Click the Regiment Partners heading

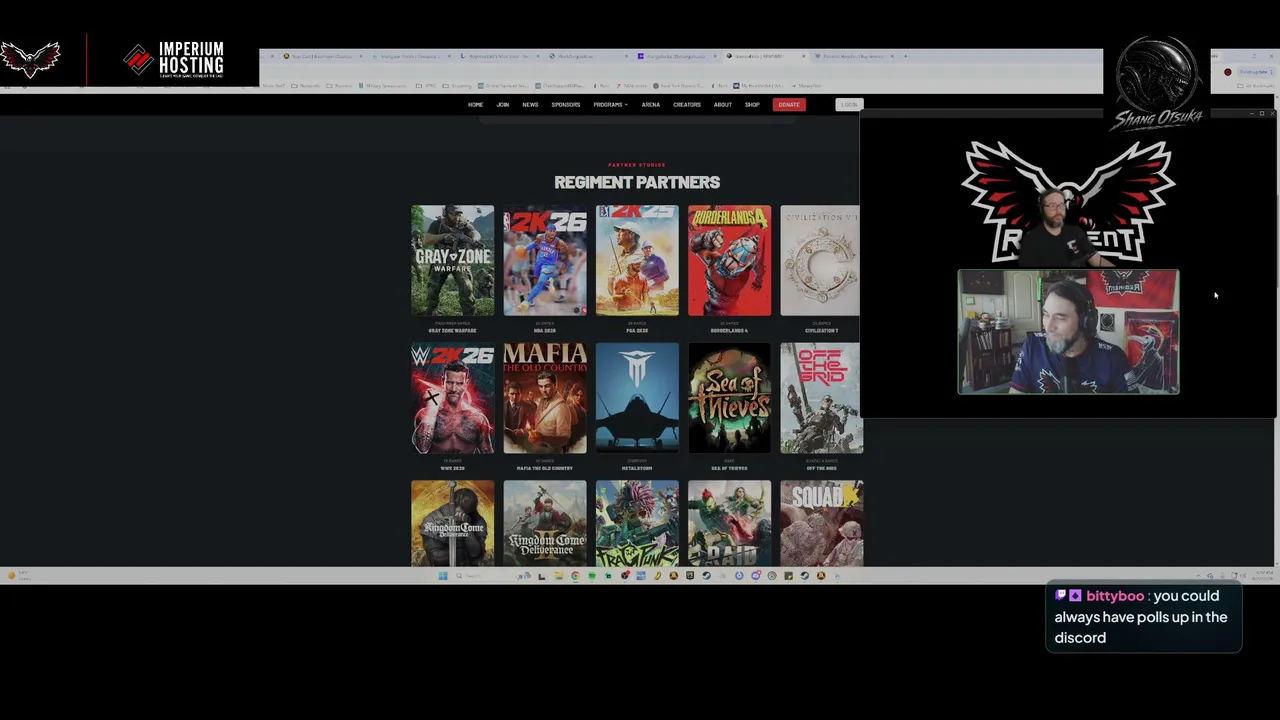(x=637, y=182)
